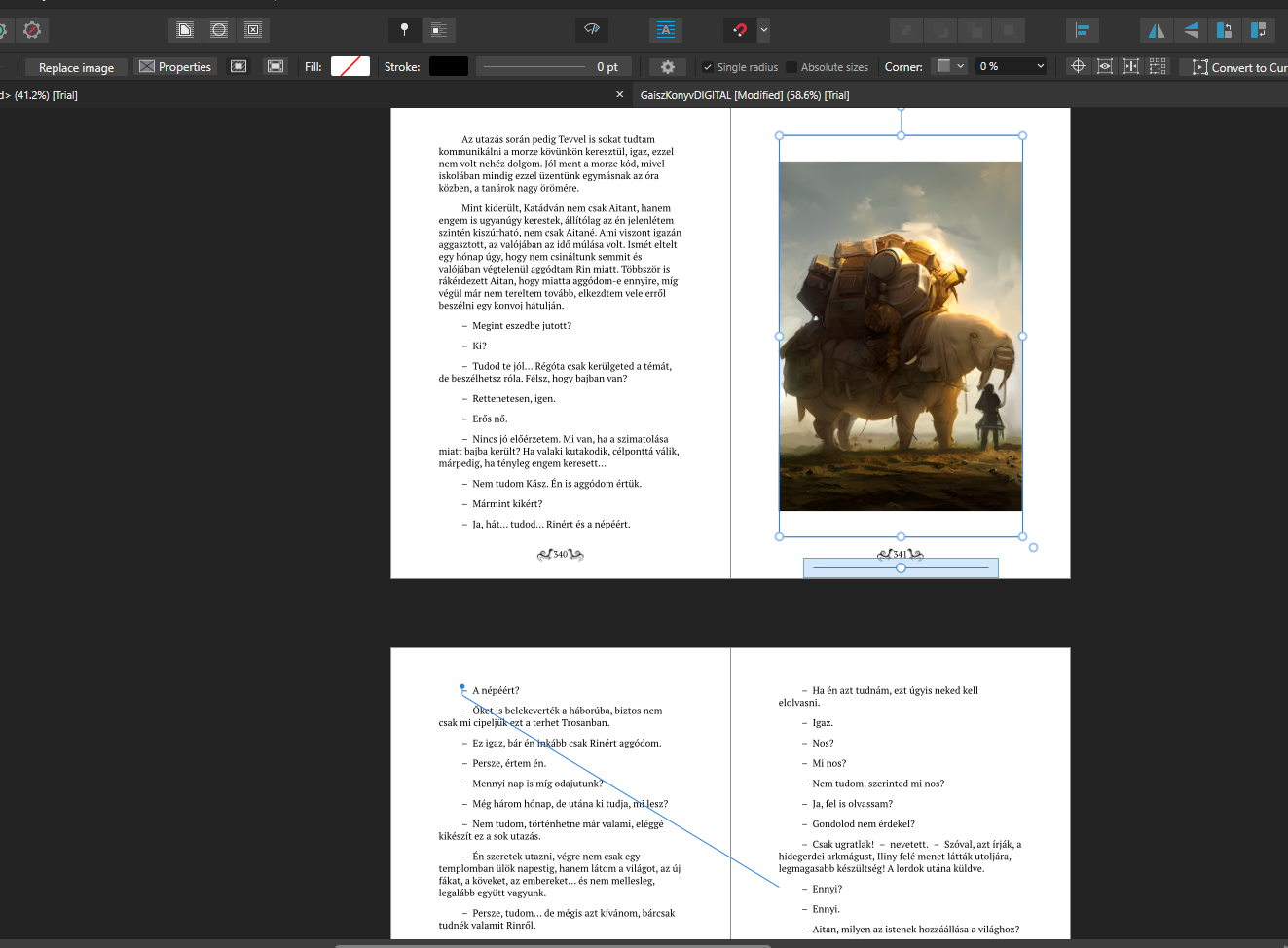Click the alignment icon in the toolbar

1083,30
